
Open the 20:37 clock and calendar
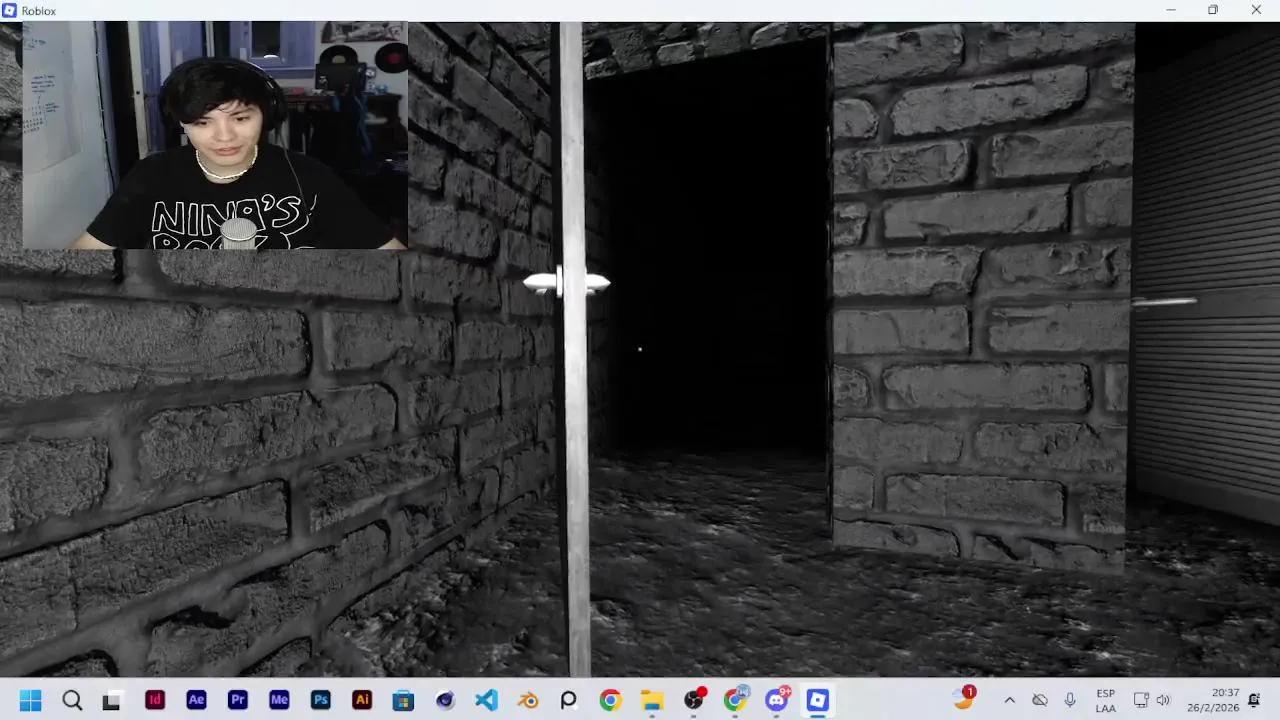(1211, 700)
